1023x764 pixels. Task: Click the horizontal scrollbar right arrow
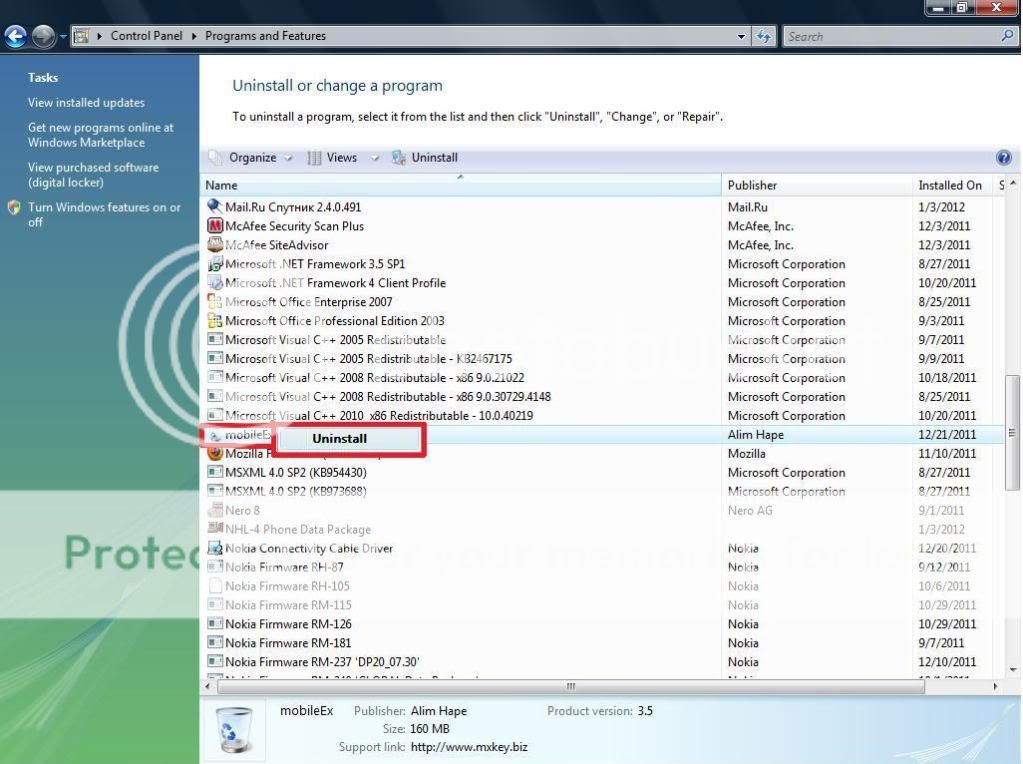coord(996,686)
